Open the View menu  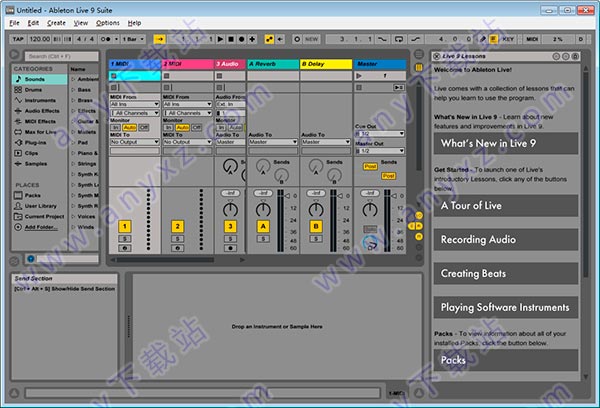point(81,23)
